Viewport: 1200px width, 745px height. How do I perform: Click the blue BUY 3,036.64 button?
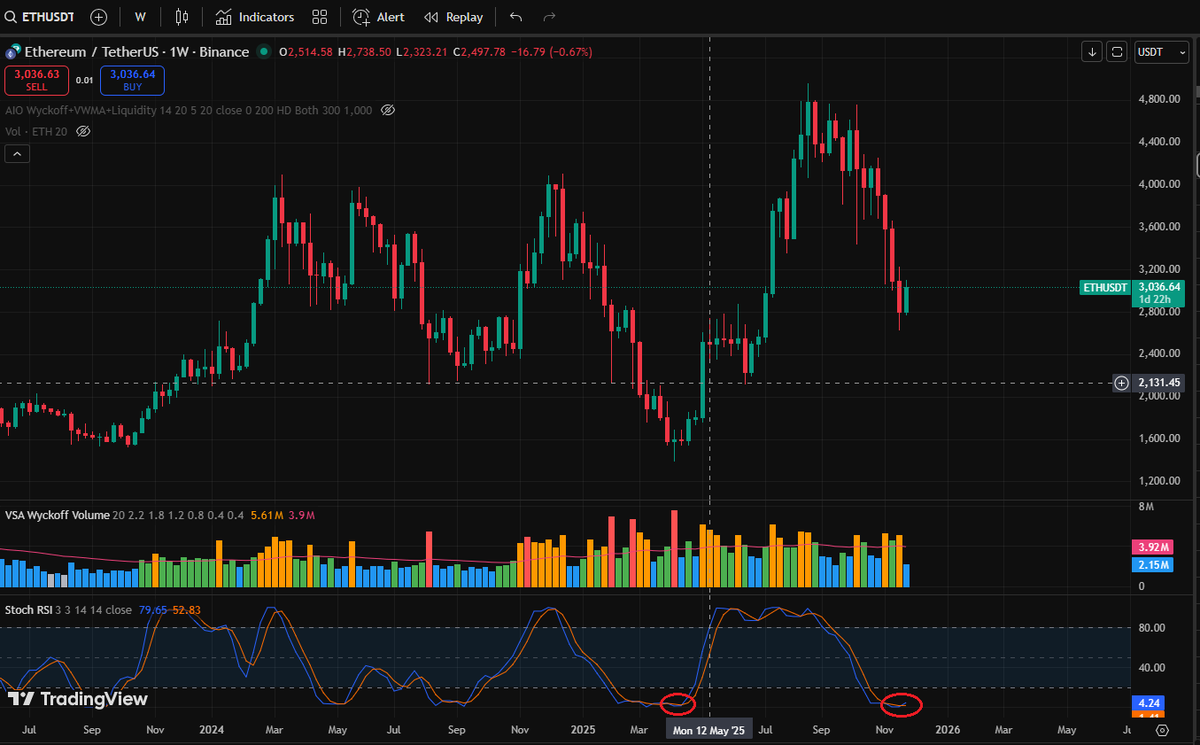coord(132,80)
